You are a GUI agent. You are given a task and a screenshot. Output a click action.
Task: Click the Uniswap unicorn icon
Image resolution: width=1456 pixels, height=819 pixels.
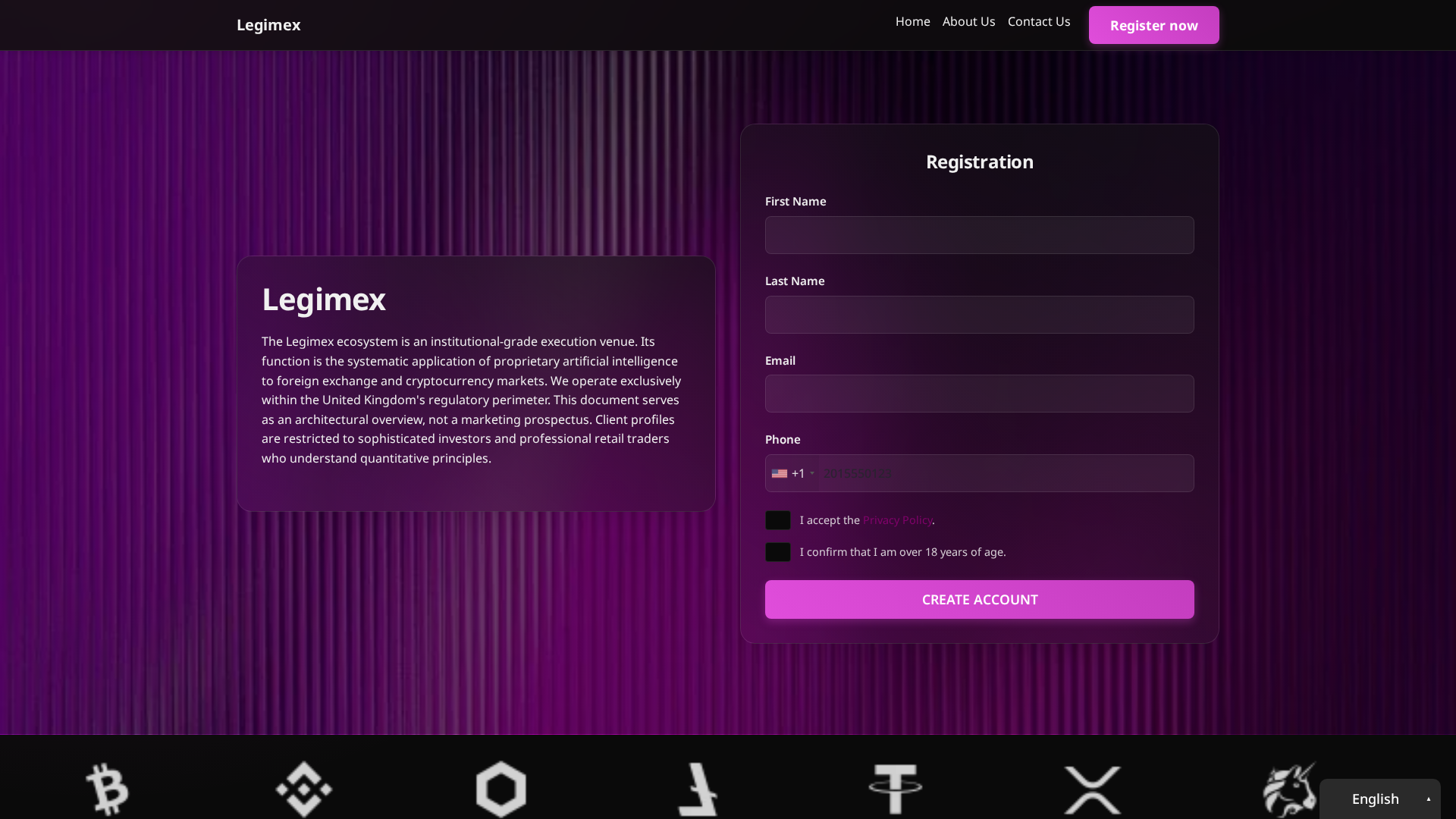pyautogui.click(x=1289, y=789)
